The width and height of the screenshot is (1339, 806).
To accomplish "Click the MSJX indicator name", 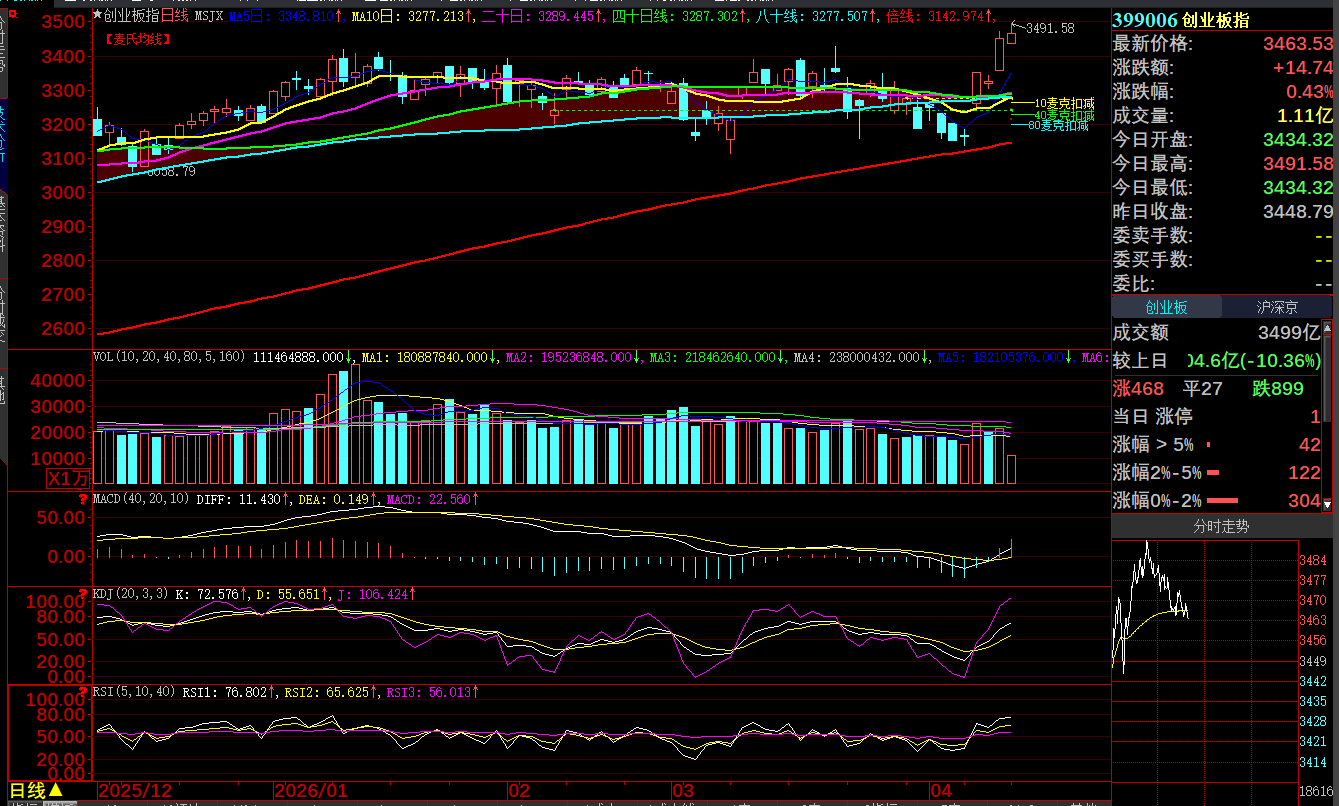I will (x=208, y=16).
